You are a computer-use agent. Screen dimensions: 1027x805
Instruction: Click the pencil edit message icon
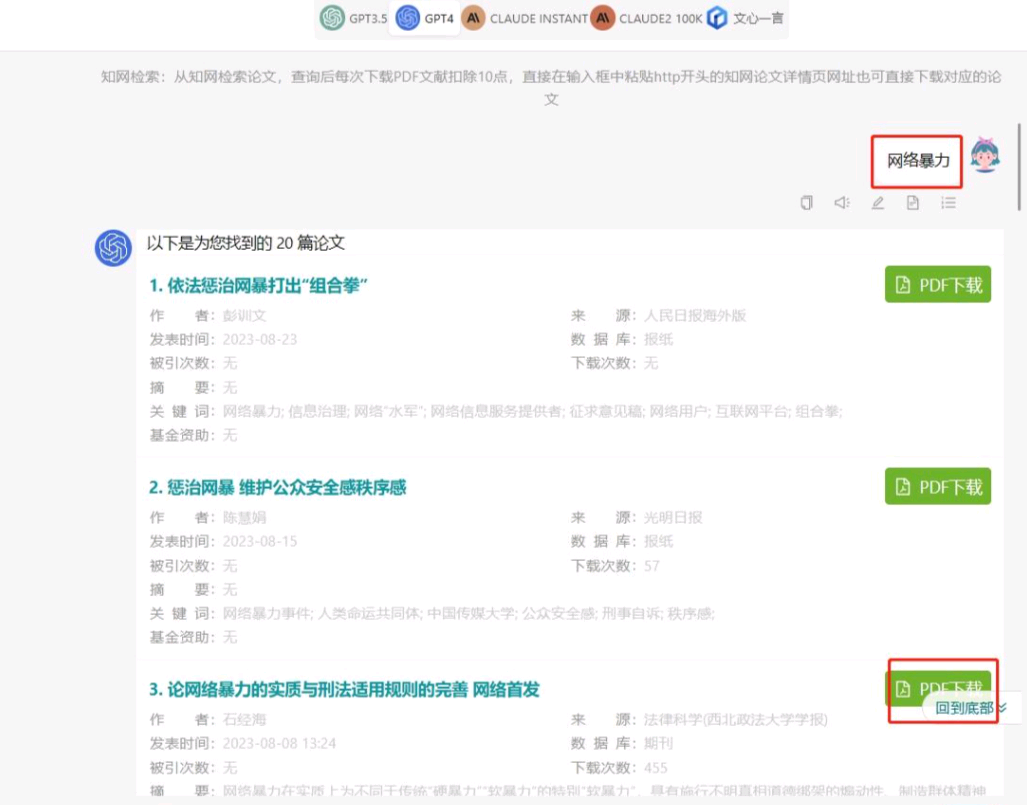coord(878,202)
